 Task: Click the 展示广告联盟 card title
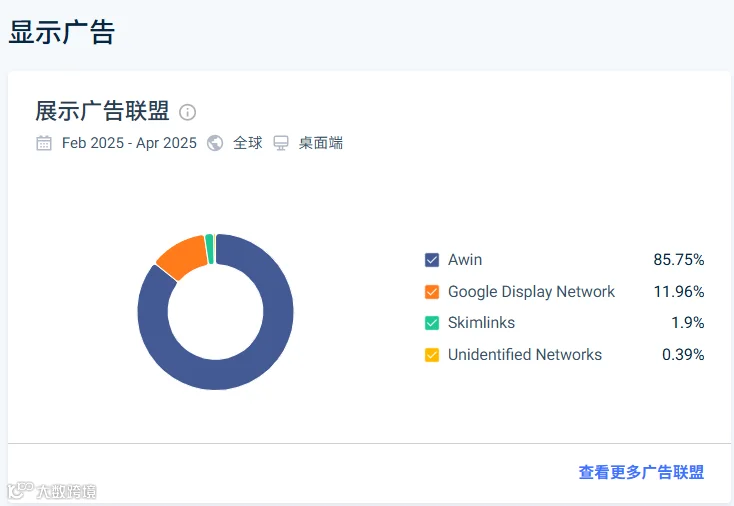pyautogui.click(x=102, y=111)
